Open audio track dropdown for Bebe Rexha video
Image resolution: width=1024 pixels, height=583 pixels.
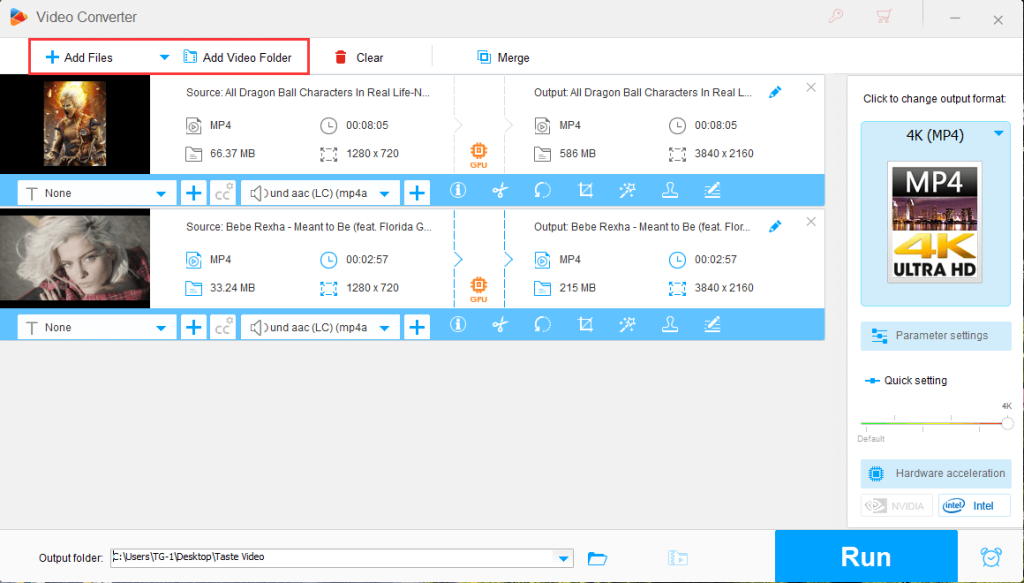click(320, 328)
